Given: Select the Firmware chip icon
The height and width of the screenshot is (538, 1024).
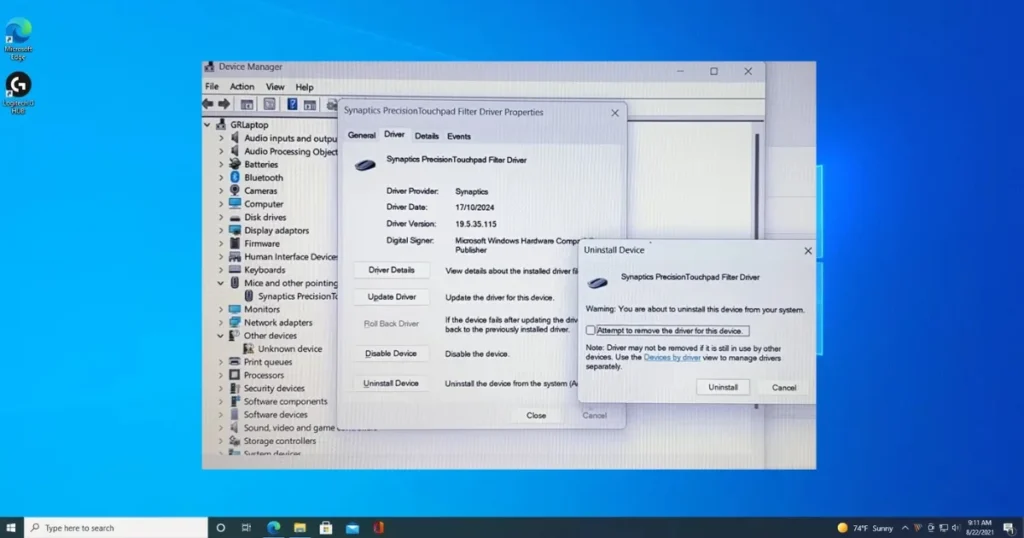Looking at the screenshot, I should pyautogui.click(x=235, y=243).
